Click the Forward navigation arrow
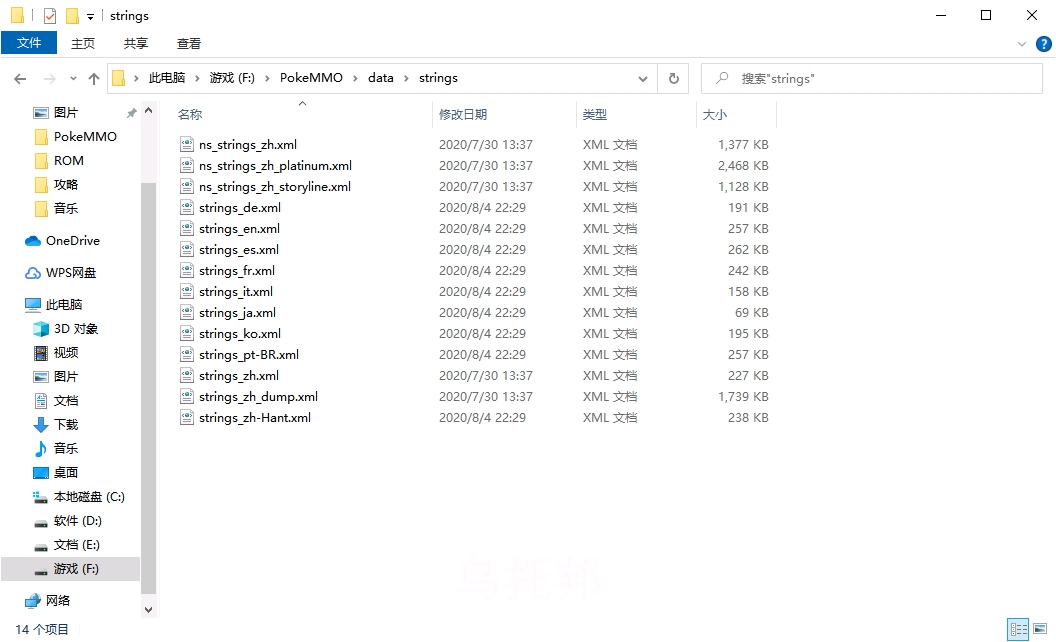 click(x=50, y=79)
